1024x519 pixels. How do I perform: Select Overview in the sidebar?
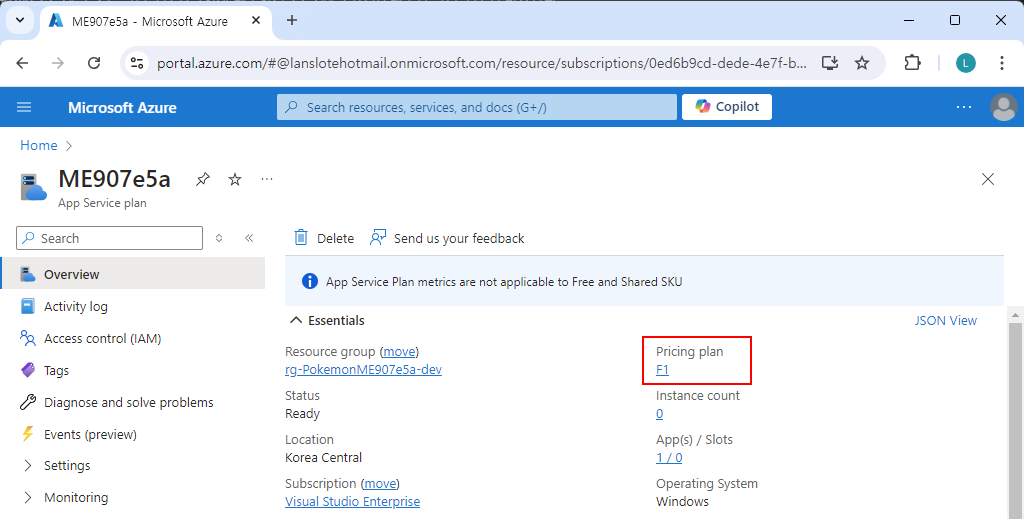[133, 274]
